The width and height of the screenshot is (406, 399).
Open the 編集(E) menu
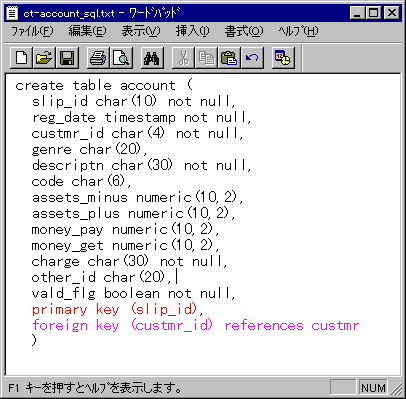click(x=87, y=31)
